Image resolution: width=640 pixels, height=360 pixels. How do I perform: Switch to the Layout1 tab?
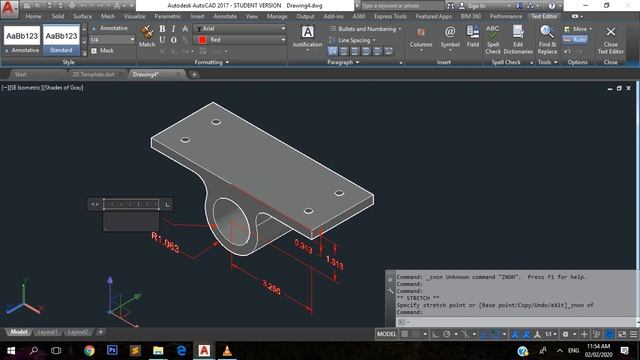point(47,332)
